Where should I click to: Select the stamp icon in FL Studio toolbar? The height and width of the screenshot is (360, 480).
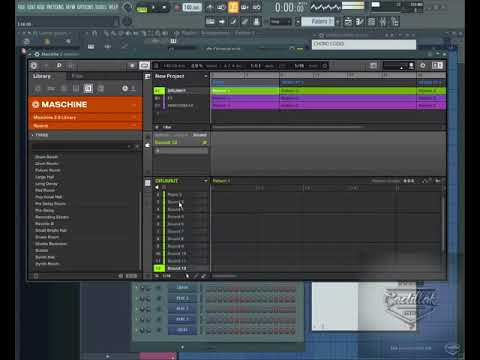pyautogui.click(x=256, y=22)
